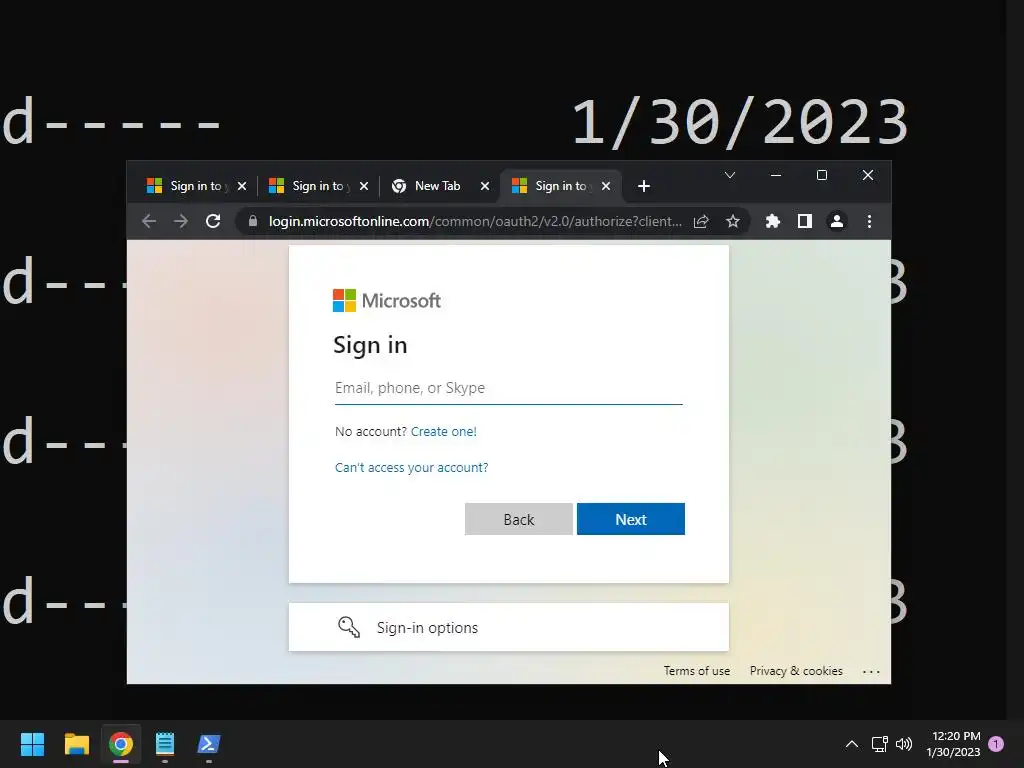Reload the Microsoft login page
Viewport: 1024px width, 768px height.
pyautogui.click(x=213, y=221)
